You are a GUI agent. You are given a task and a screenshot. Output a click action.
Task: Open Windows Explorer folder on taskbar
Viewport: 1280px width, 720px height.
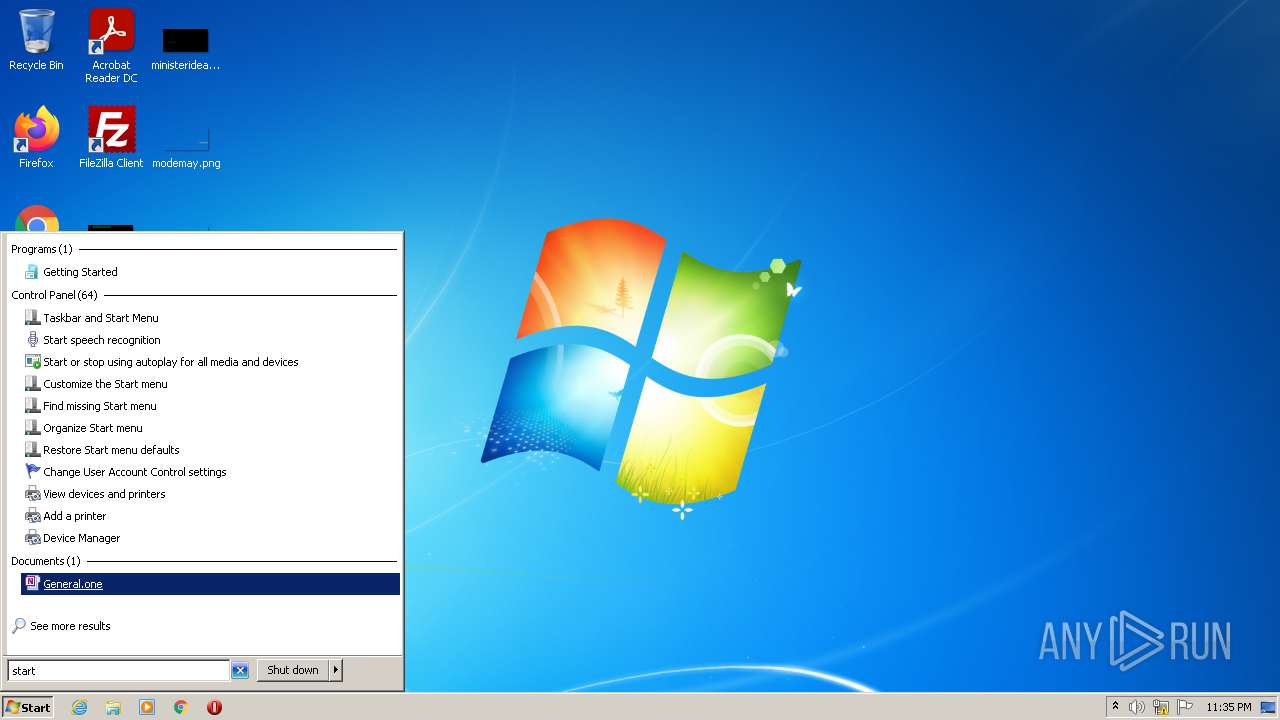click(113, 707)
